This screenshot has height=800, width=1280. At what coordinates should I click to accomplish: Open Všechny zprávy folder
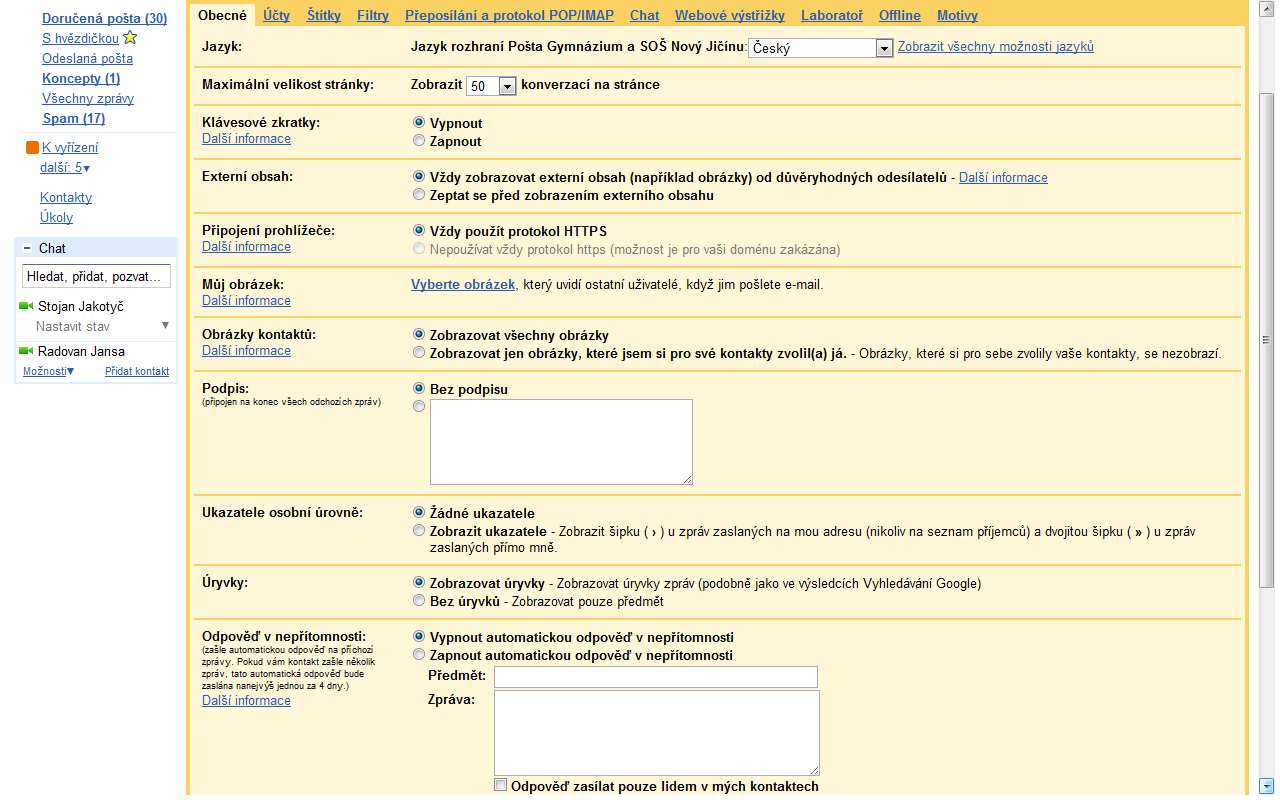88,98
